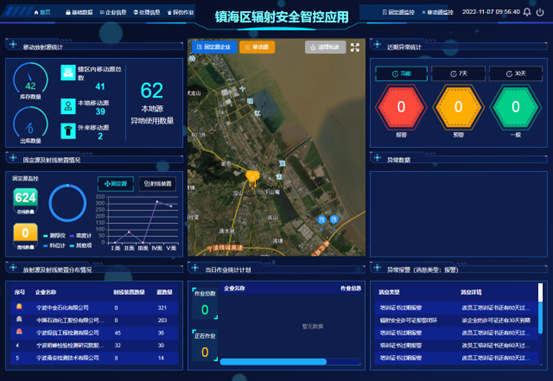553x381 pixels.
Task: Open the notification bell icon
Action: 527,12
